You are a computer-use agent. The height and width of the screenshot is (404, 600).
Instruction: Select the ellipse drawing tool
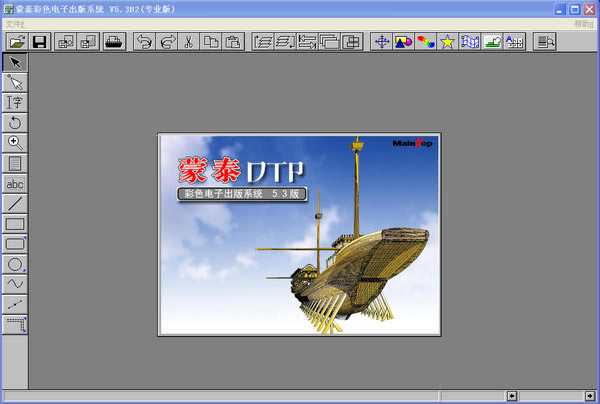pyautogui.click(x=15, y=264)
